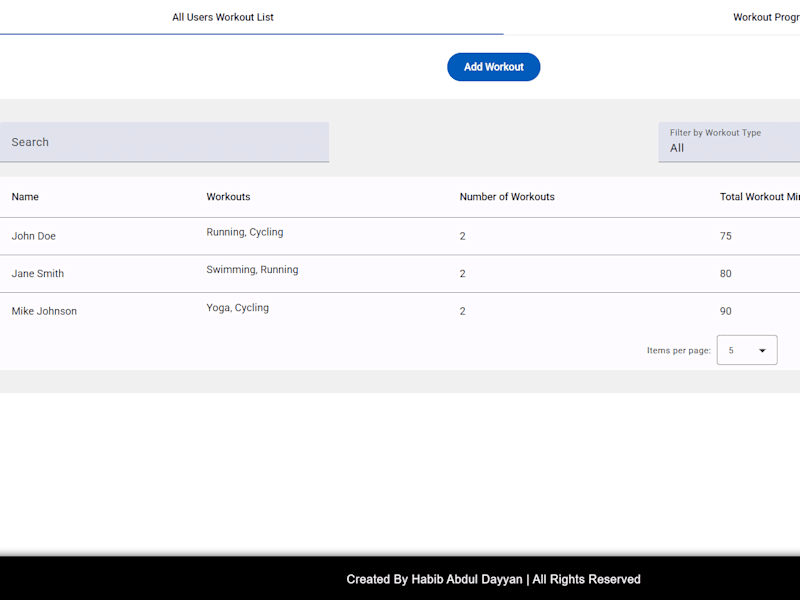Image resolution: width=800 pixels, height=600 pixels.
Task: Select the Mike Johnson name cell
Action: coord(44,311)
